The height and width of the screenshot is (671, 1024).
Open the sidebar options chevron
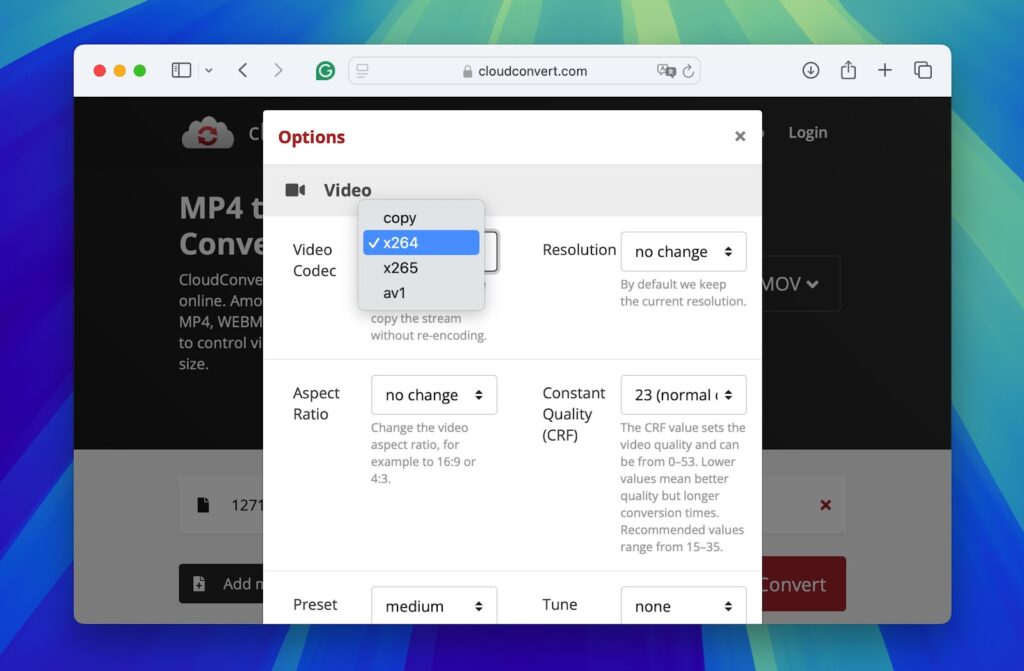[x=208, y=70]
